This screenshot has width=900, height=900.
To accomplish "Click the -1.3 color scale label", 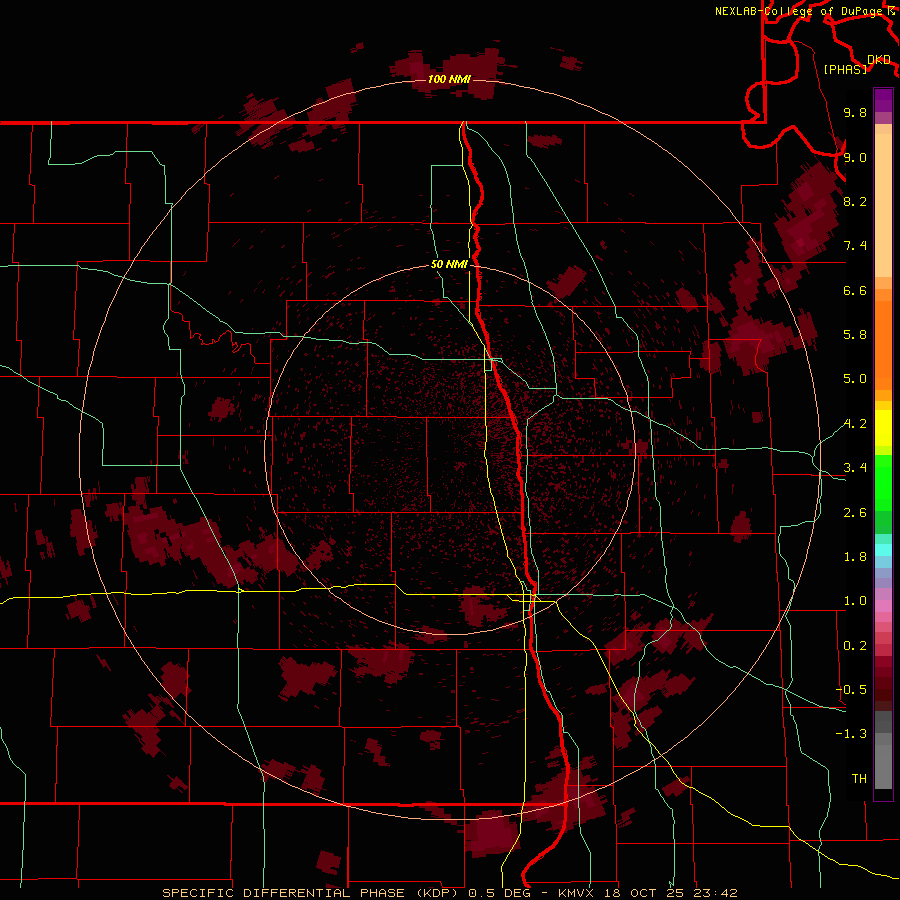I will tap(851, 734).
